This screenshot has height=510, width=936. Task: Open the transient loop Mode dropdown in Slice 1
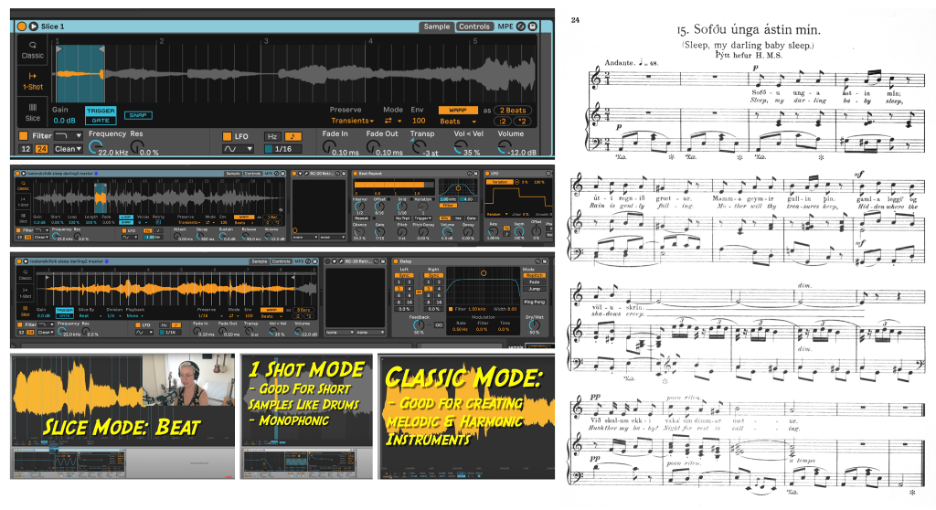point(392,121)
